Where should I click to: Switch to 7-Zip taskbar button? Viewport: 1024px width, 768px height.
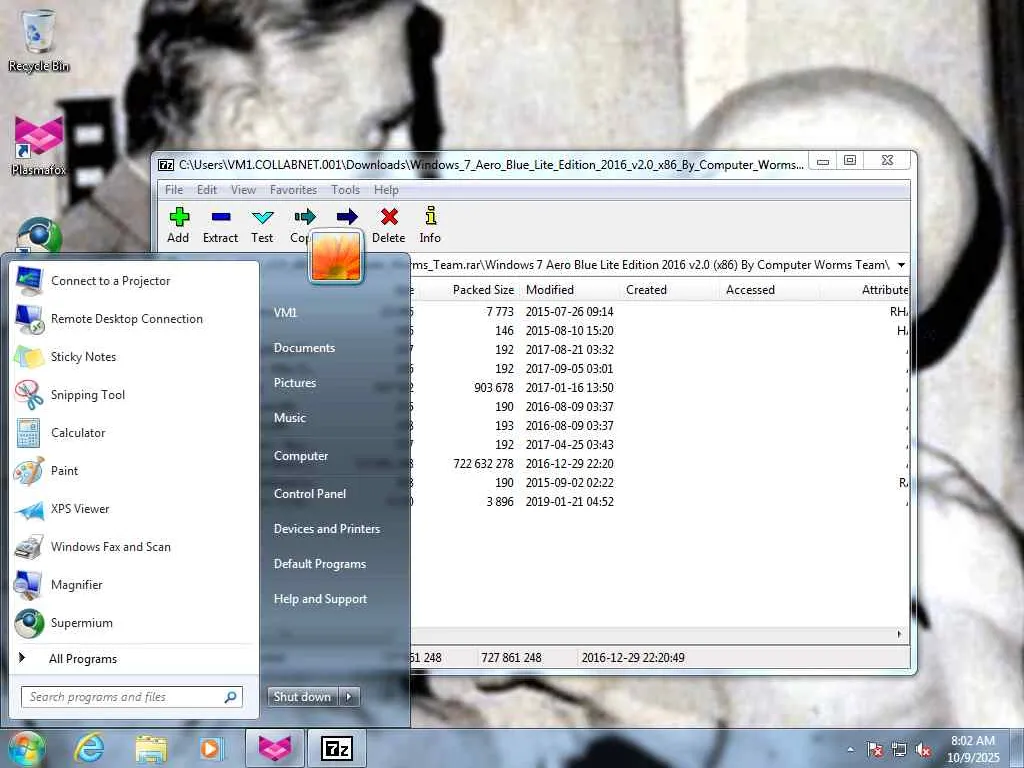[337, 748]
